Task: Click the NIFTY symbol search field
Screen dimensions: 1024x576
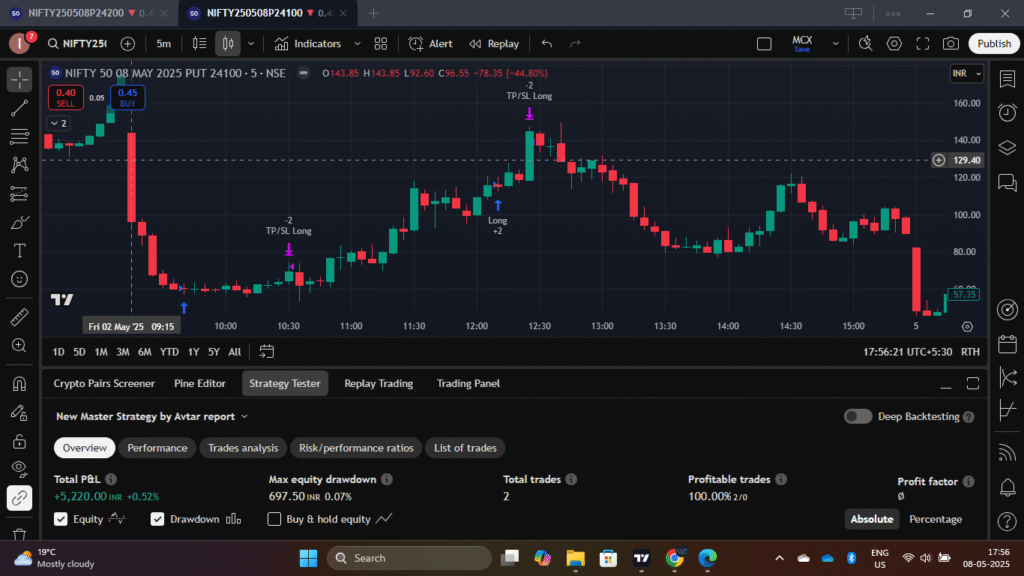Action: click(x=78, y=44)
